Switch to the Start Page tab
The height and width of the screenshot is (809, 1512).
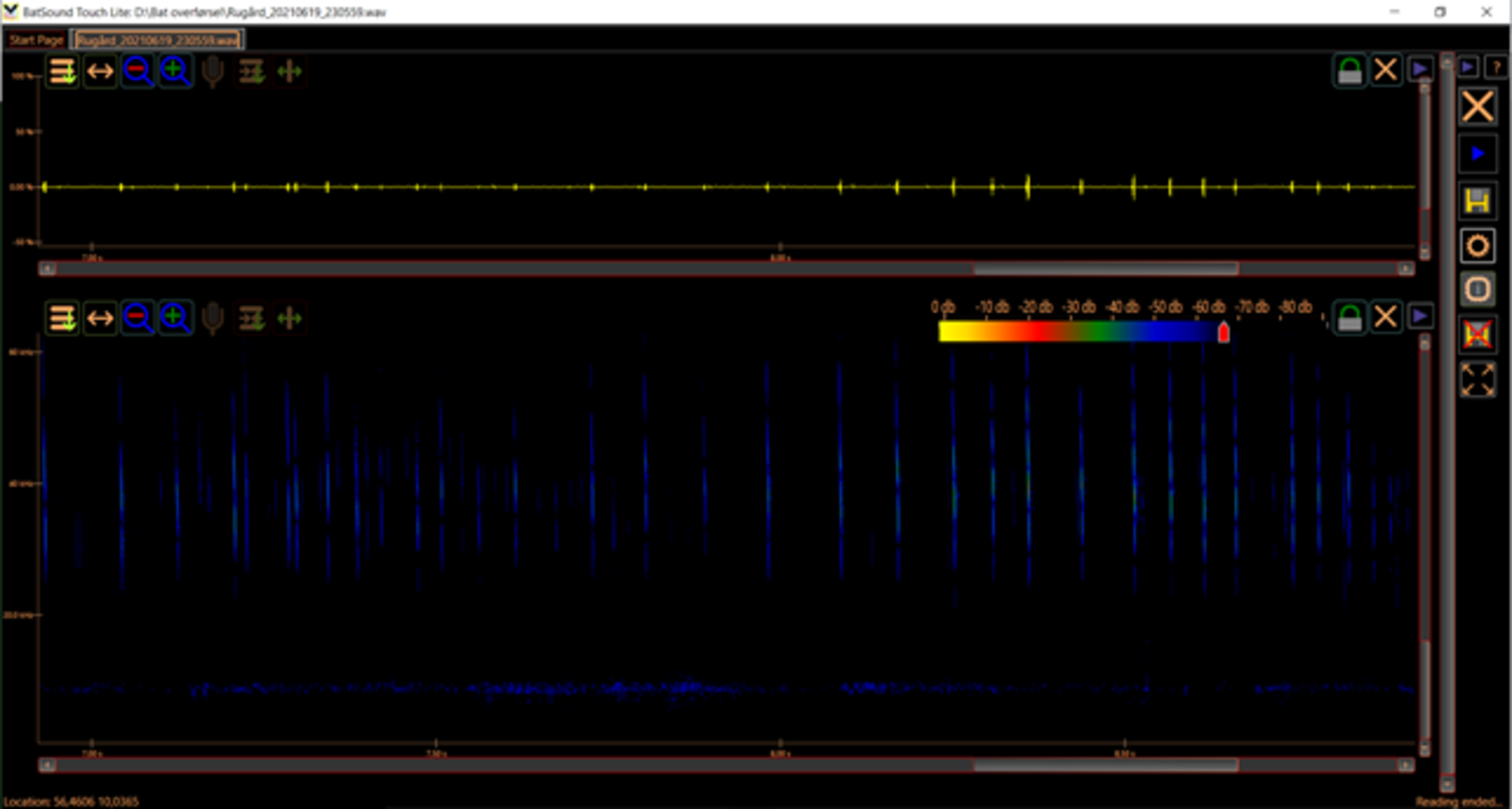35,40
